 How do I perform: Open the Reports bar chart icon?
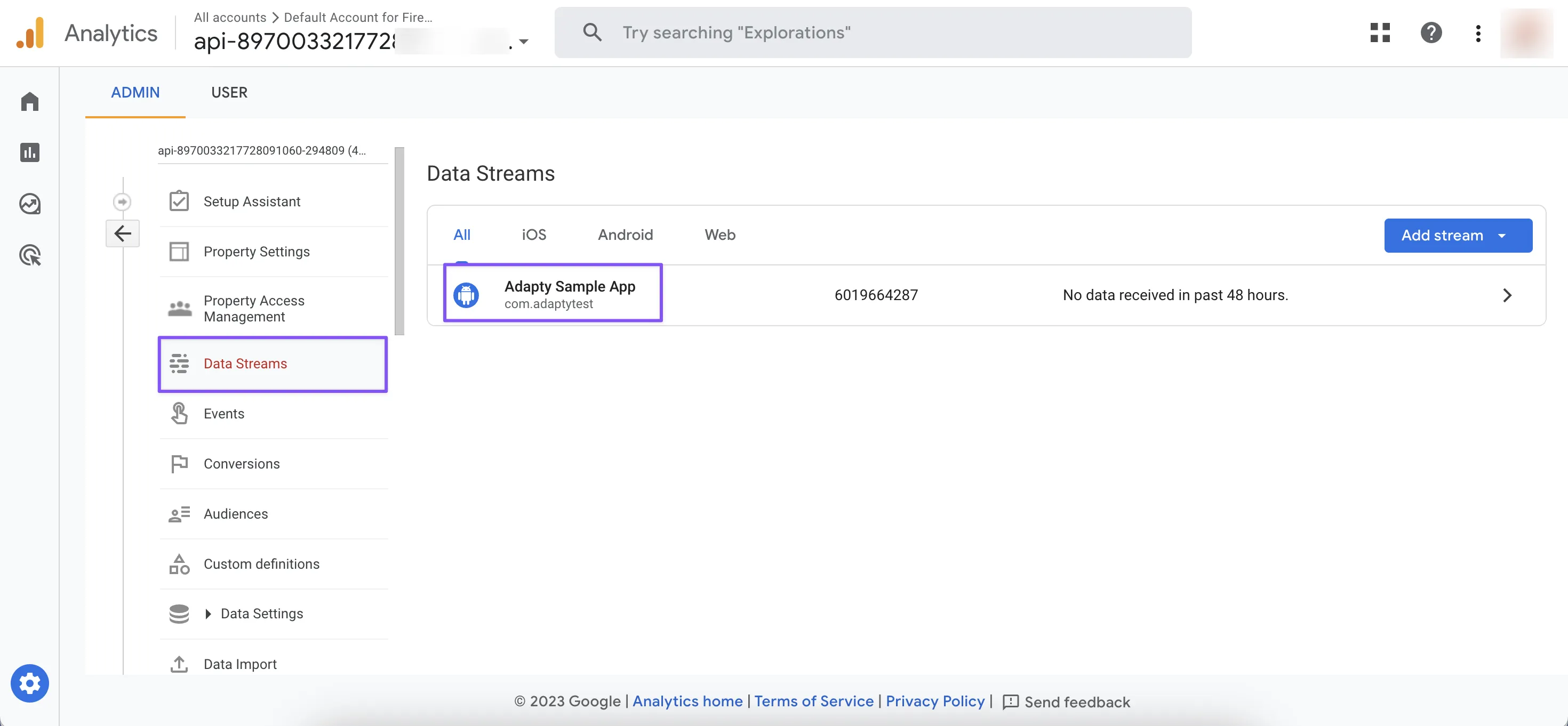[29, 152]
